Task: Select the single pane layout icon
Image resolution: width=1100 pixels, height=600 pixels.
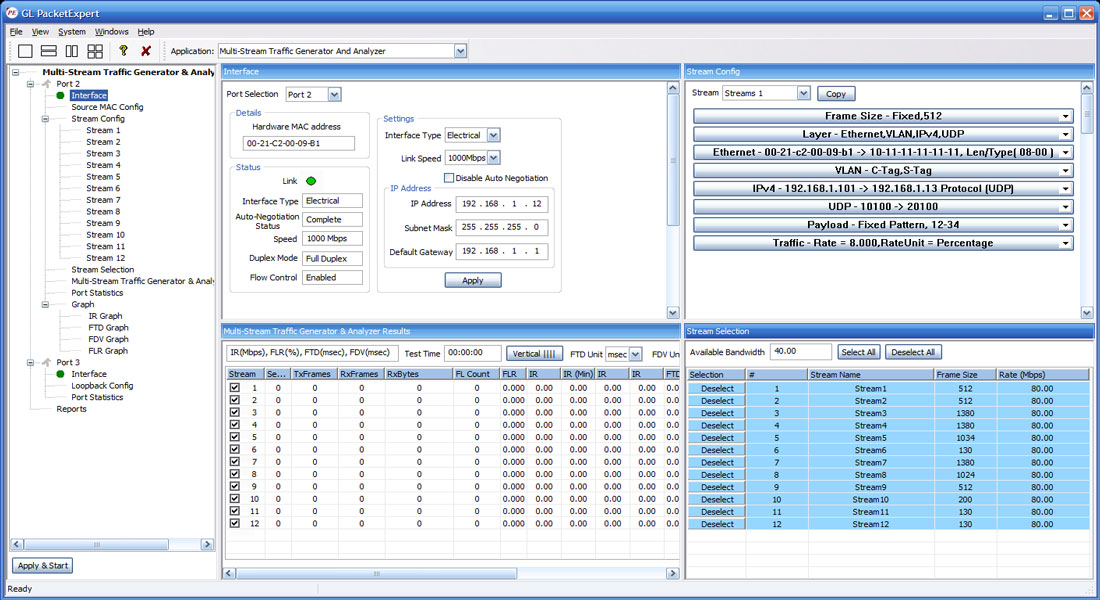Action: coord(25,51)
